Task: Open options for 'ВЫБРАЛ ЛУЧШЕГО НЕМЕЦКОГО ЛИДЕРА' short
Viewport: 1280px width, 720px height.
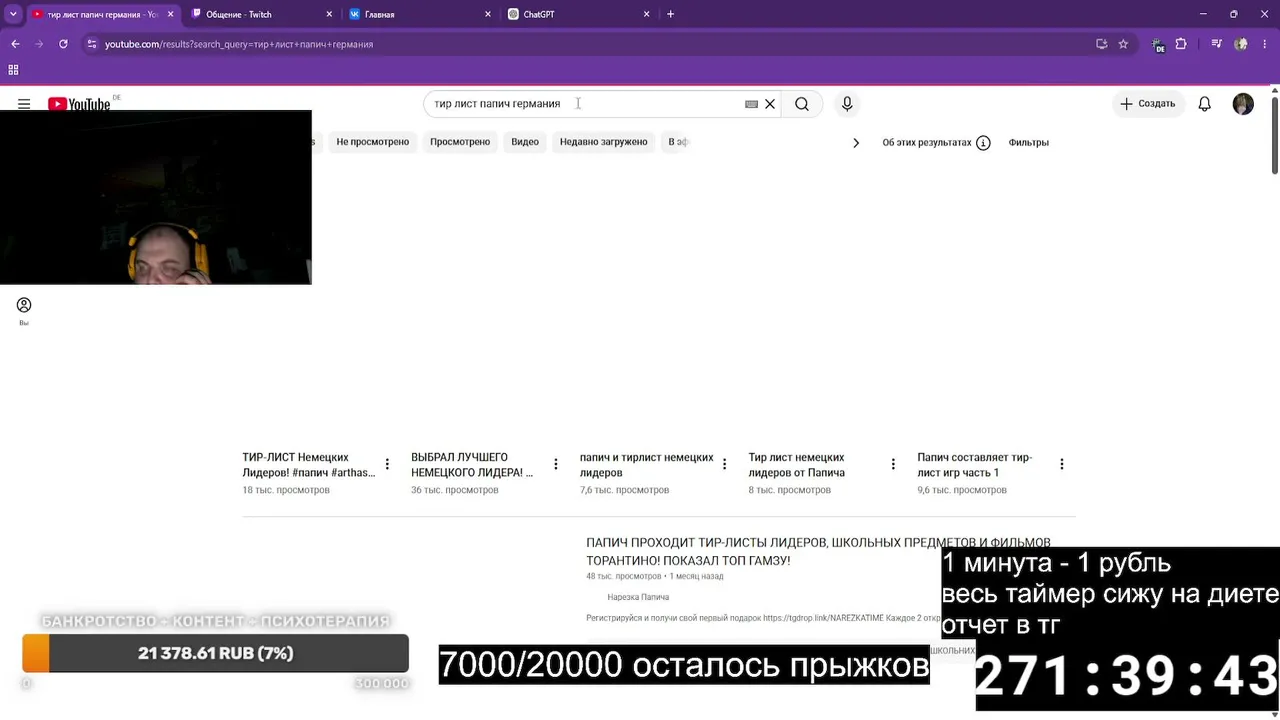Action: pos(556,464)
